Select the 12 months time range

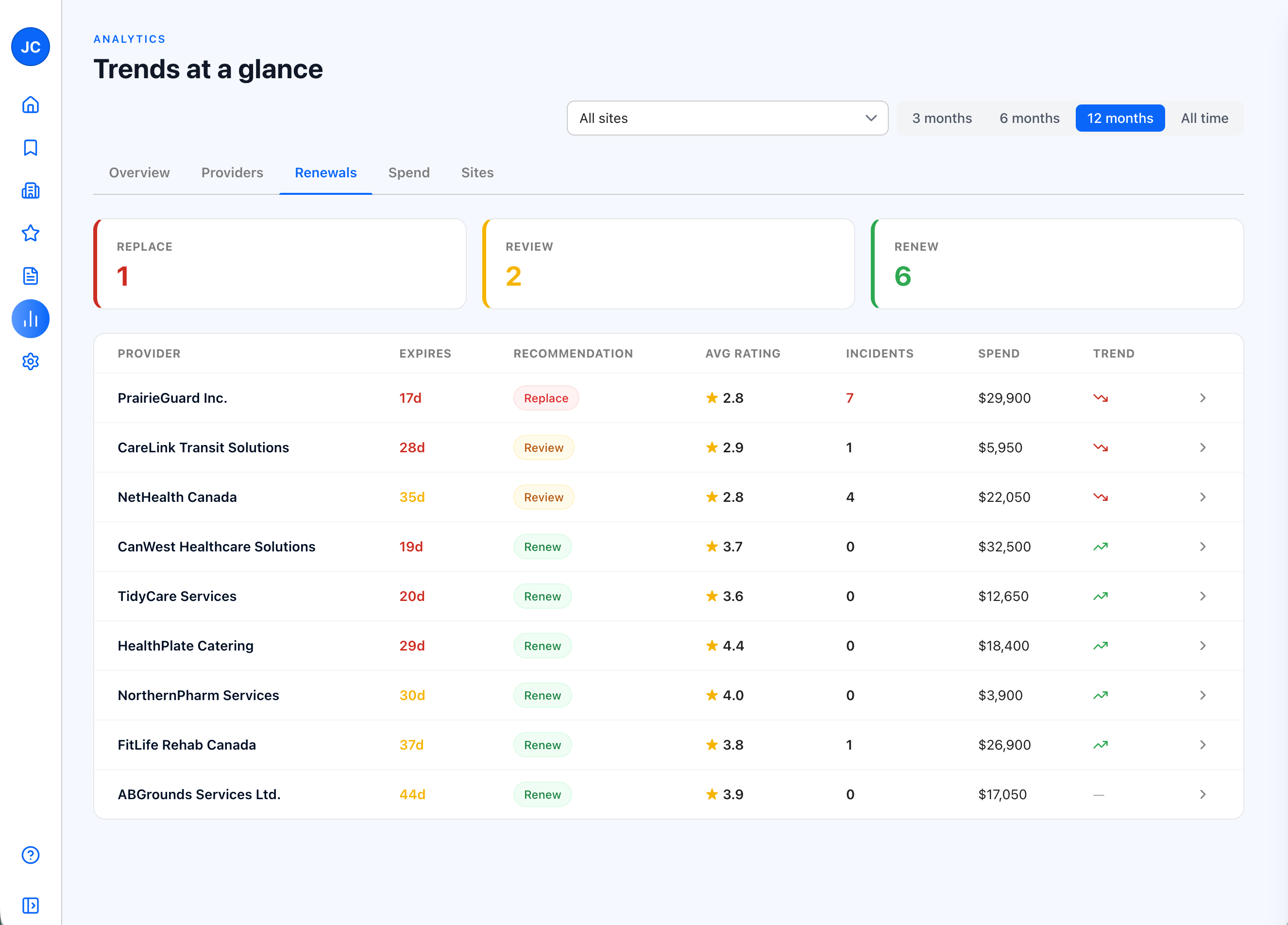pyautogui.click(x=1120, y=118)
